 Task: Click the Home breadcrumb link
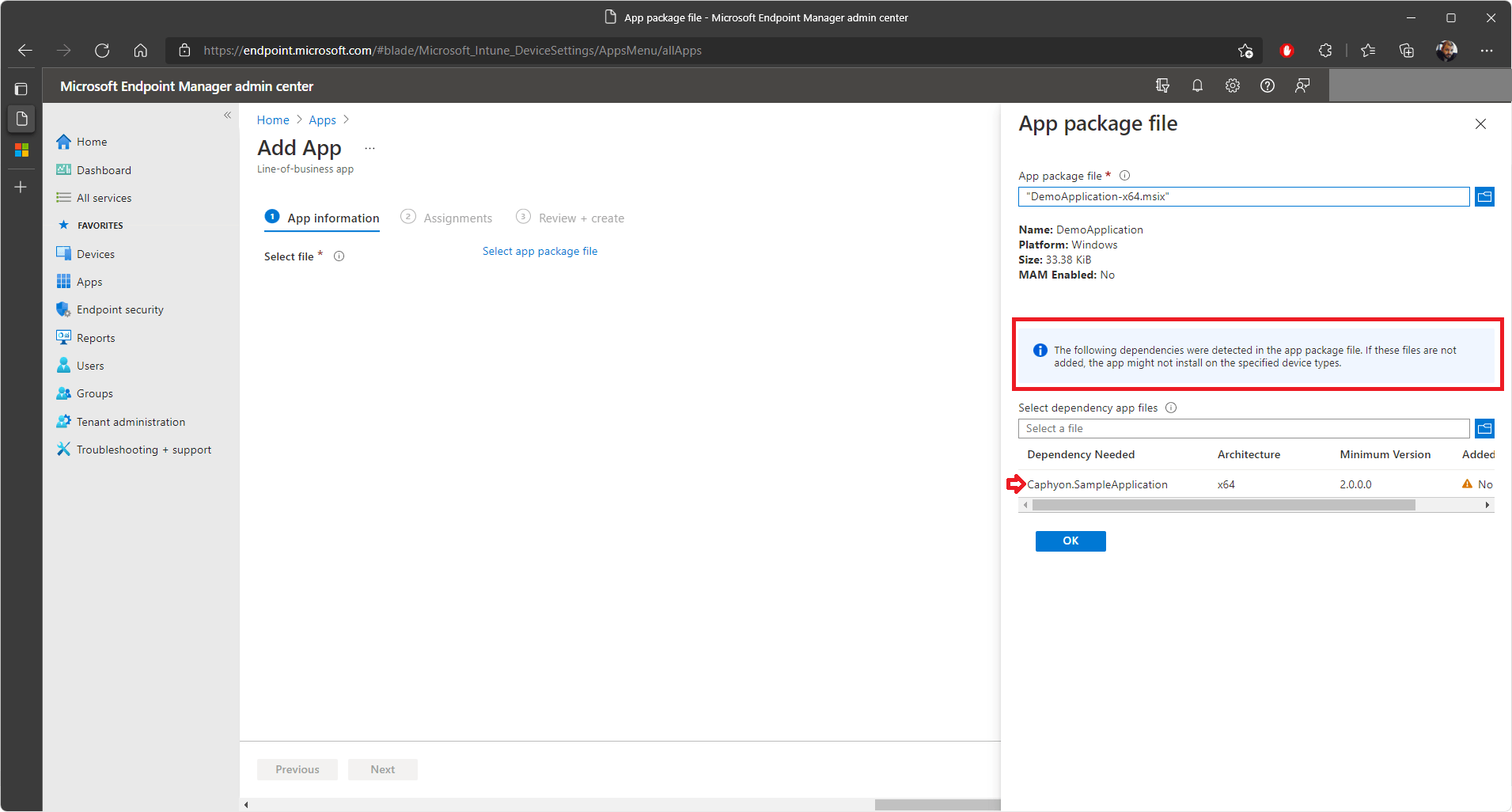tap(273, 120)
